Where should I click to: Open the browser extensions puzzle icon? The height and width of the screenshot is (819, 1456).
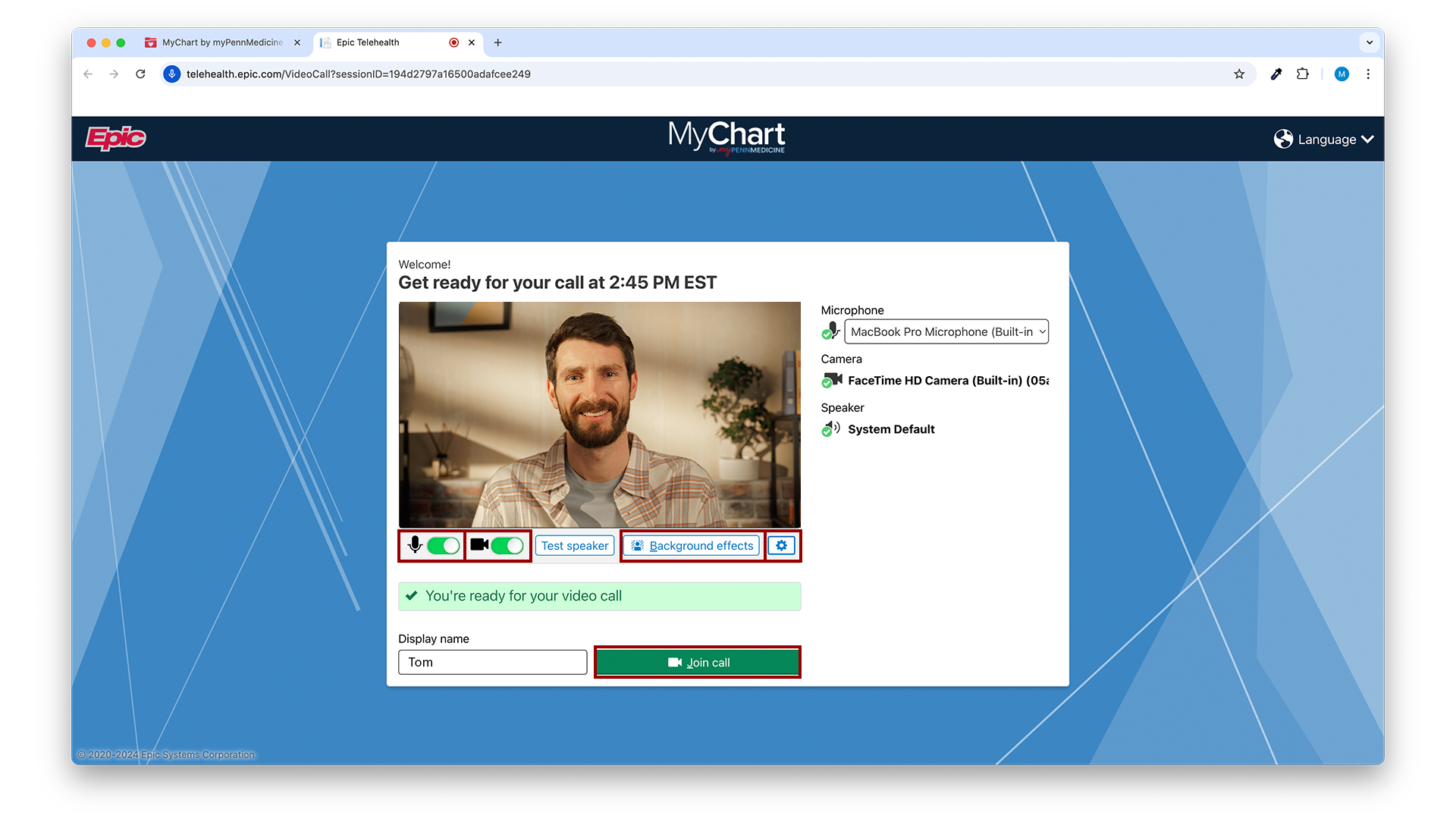pos(1303,74)
